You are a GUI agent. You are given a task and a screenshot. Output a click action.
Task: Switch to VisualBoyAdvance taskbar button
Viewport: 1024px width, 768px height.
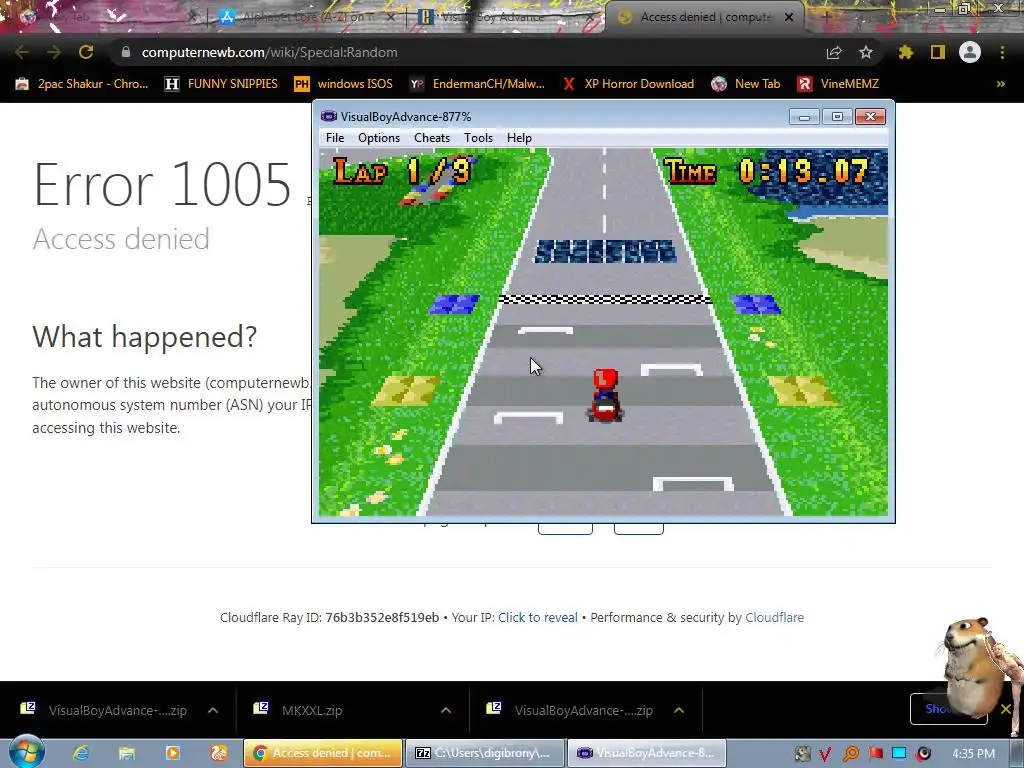tap(647, 753)
